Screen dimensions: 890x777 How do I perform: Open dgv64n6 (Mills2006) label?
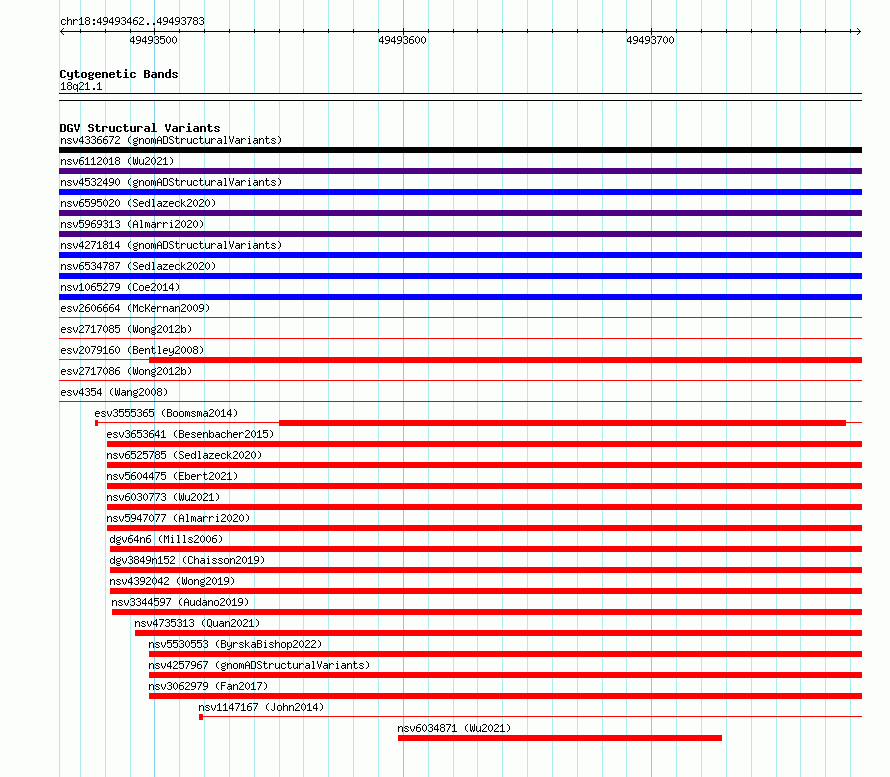point(166,539)
